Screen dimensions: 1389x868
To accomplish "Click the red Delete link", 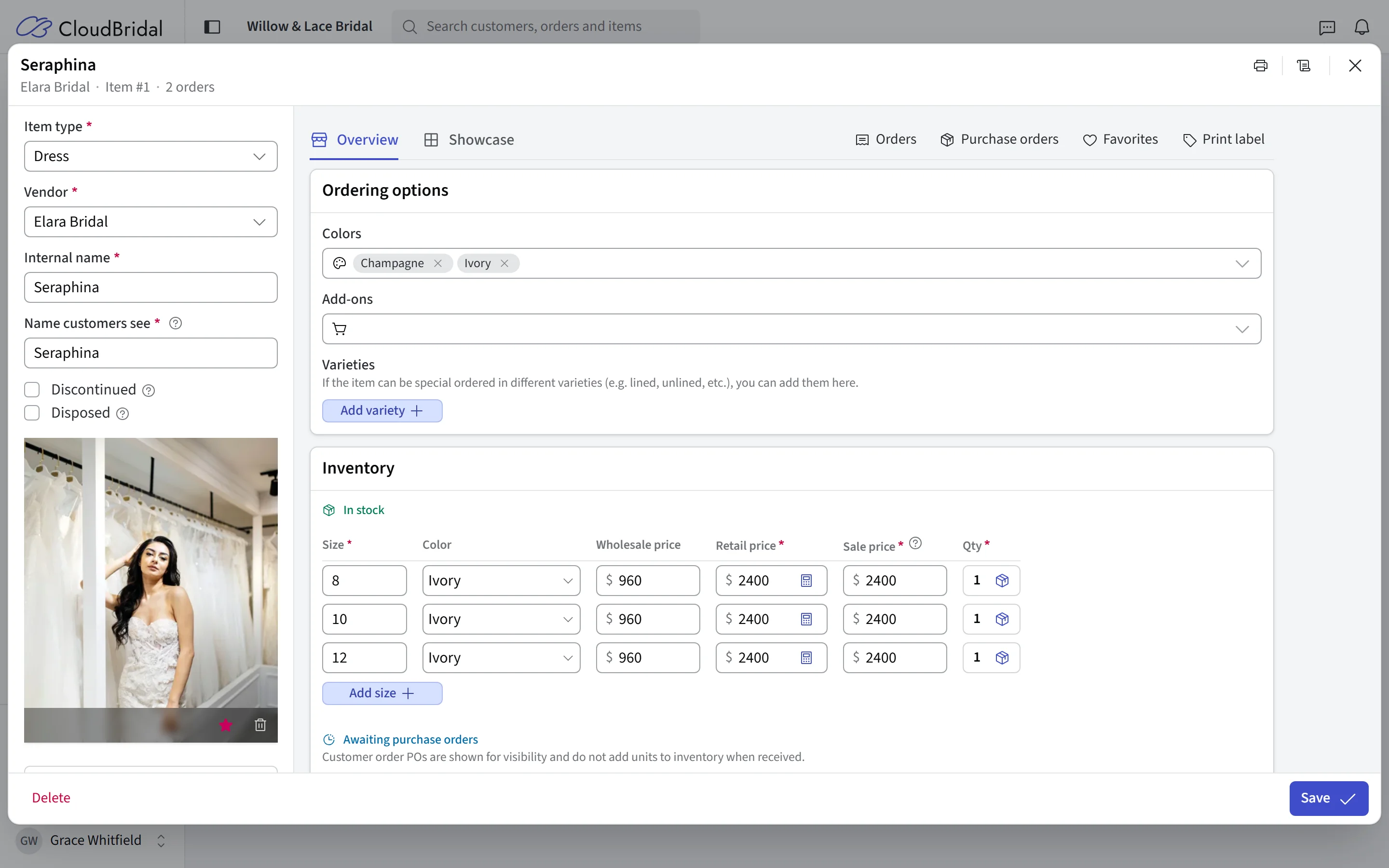I will click(51, 798).
